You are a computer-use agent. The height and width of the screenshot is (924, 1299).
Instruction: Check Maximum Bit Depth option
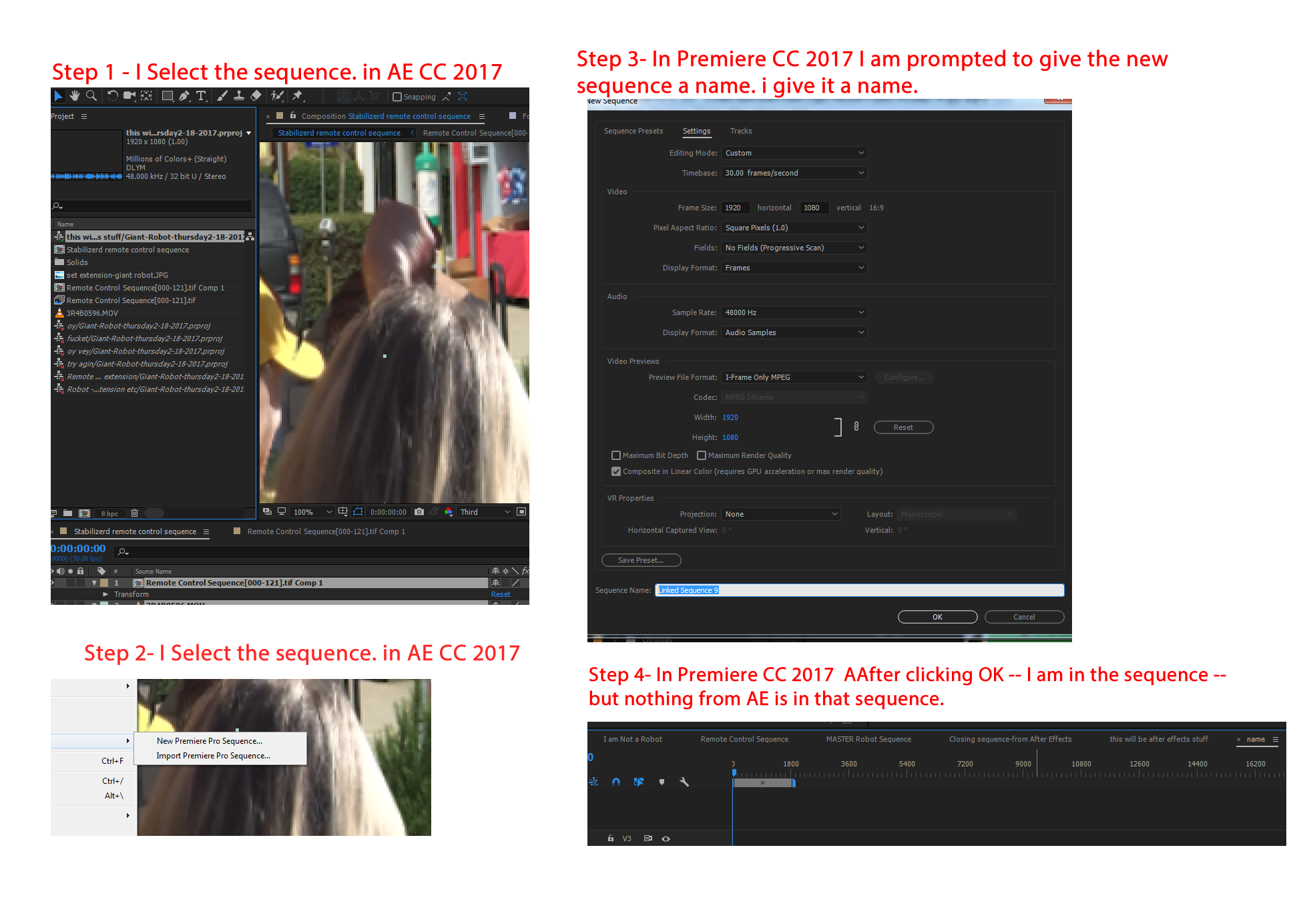click(616, 455)
